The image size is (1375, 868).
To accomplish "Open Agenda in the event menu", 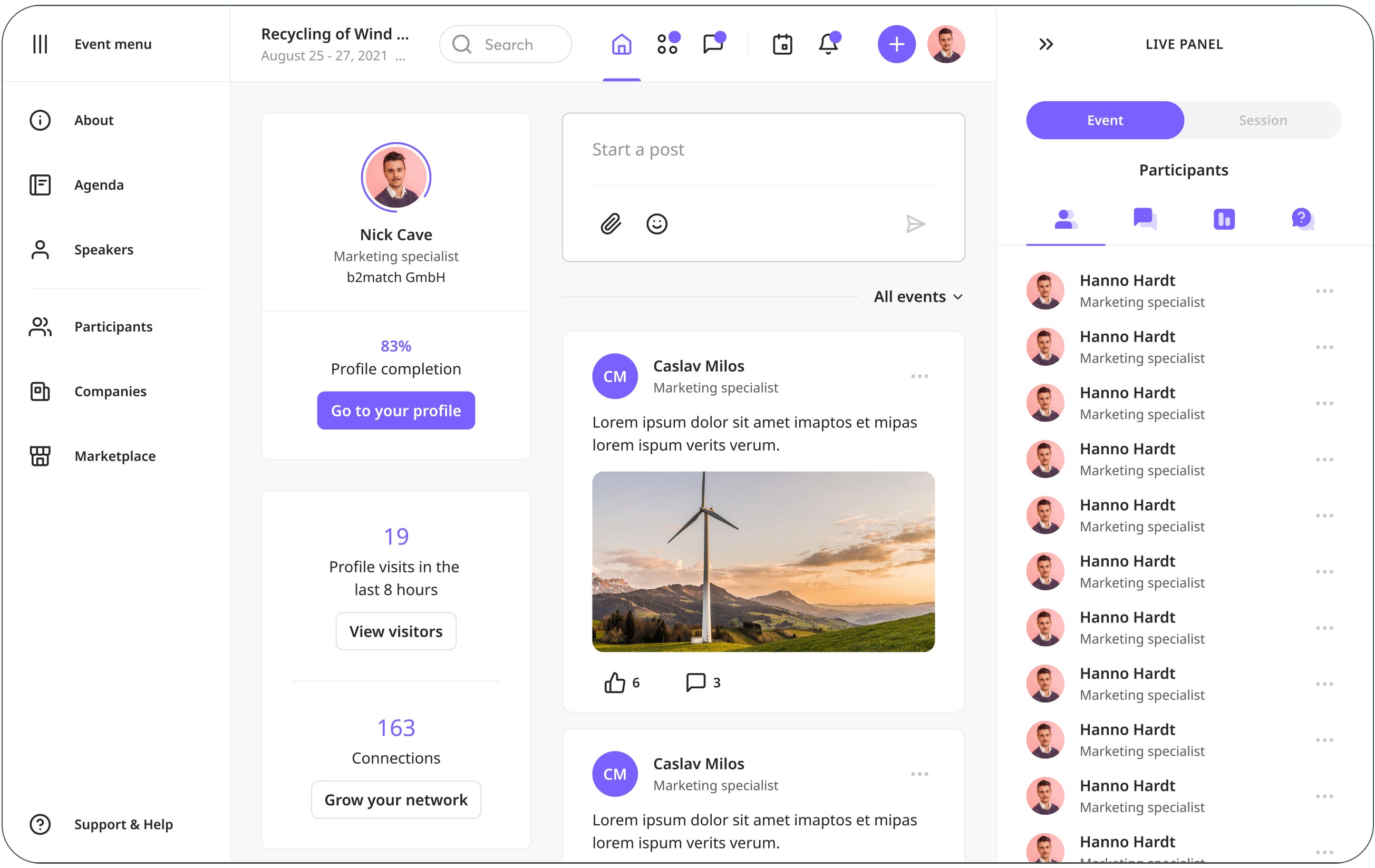I will (x=99, y=185).
